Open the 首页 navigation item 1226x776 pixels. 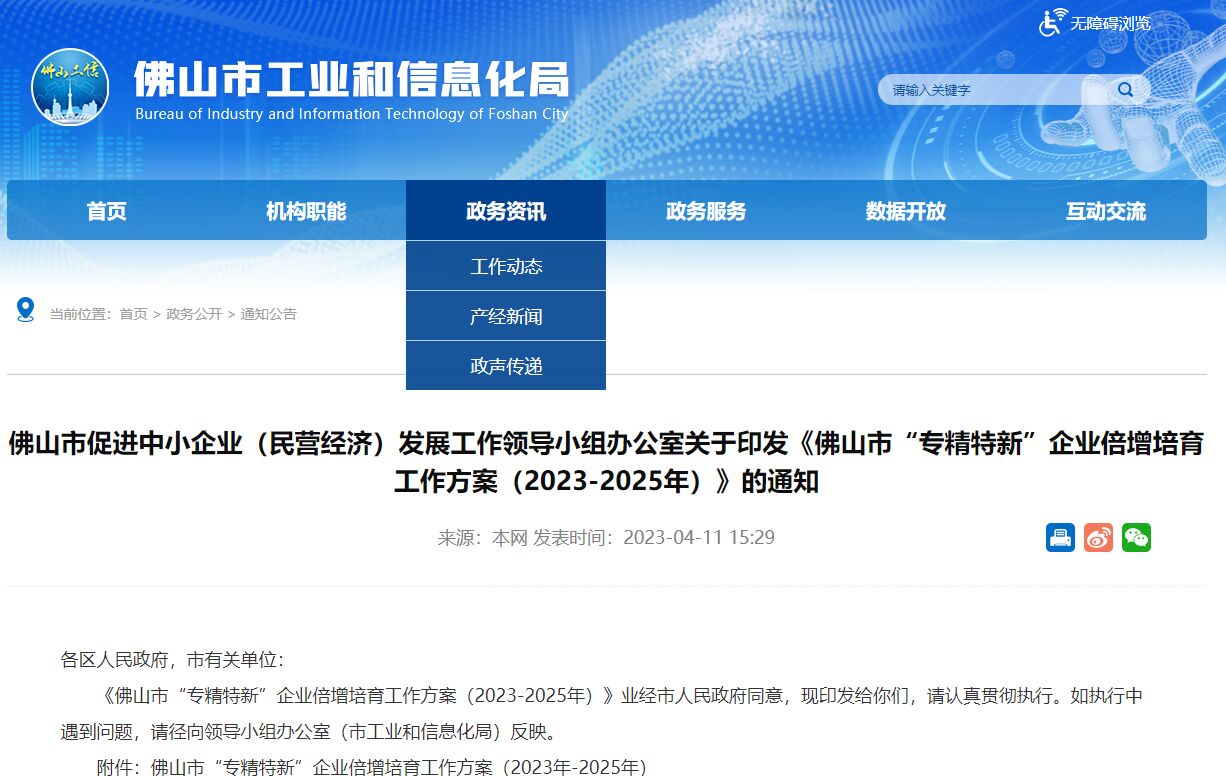coord(107,211)
